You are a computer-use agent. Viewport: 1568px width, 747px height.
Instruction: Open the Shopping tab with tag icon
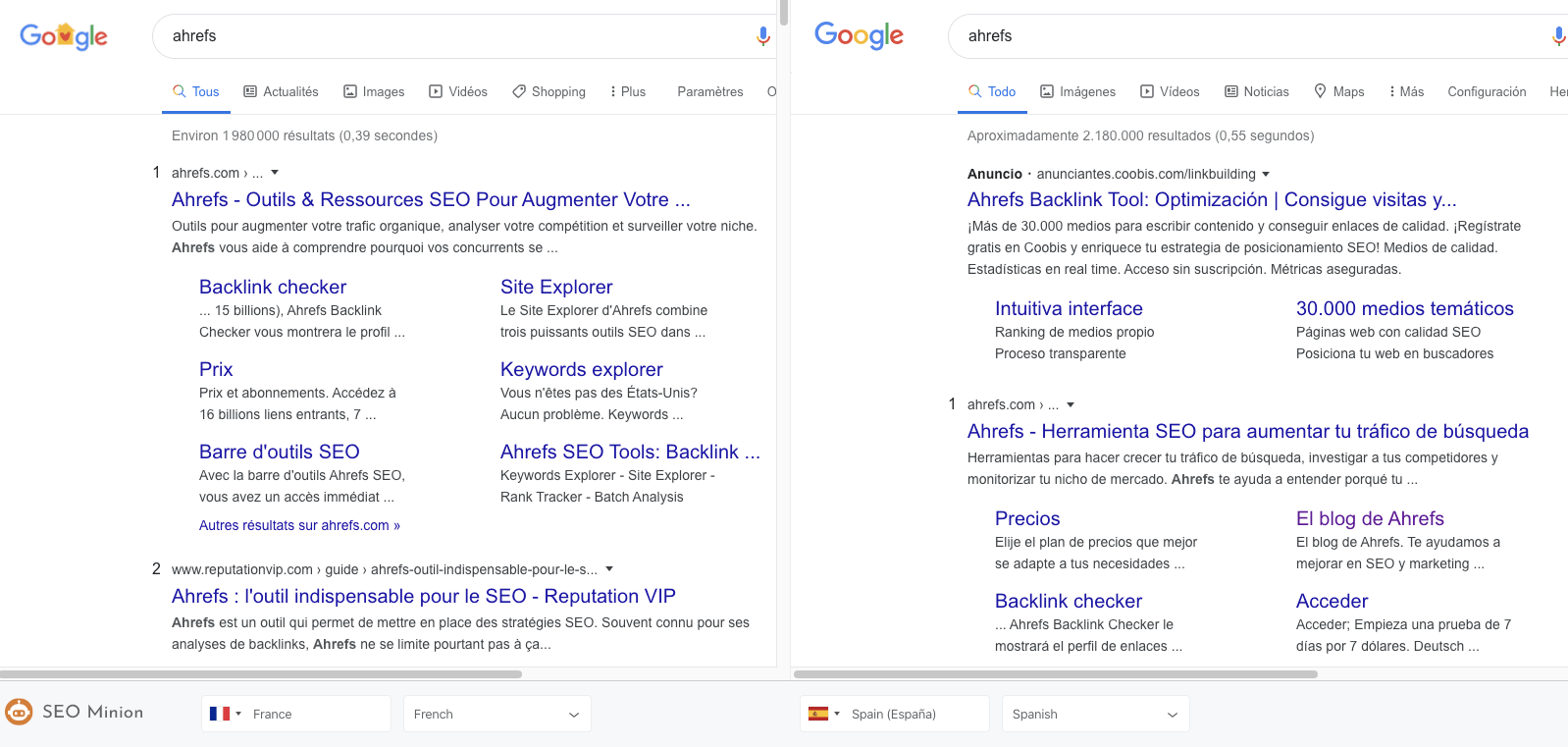(549, 91)
